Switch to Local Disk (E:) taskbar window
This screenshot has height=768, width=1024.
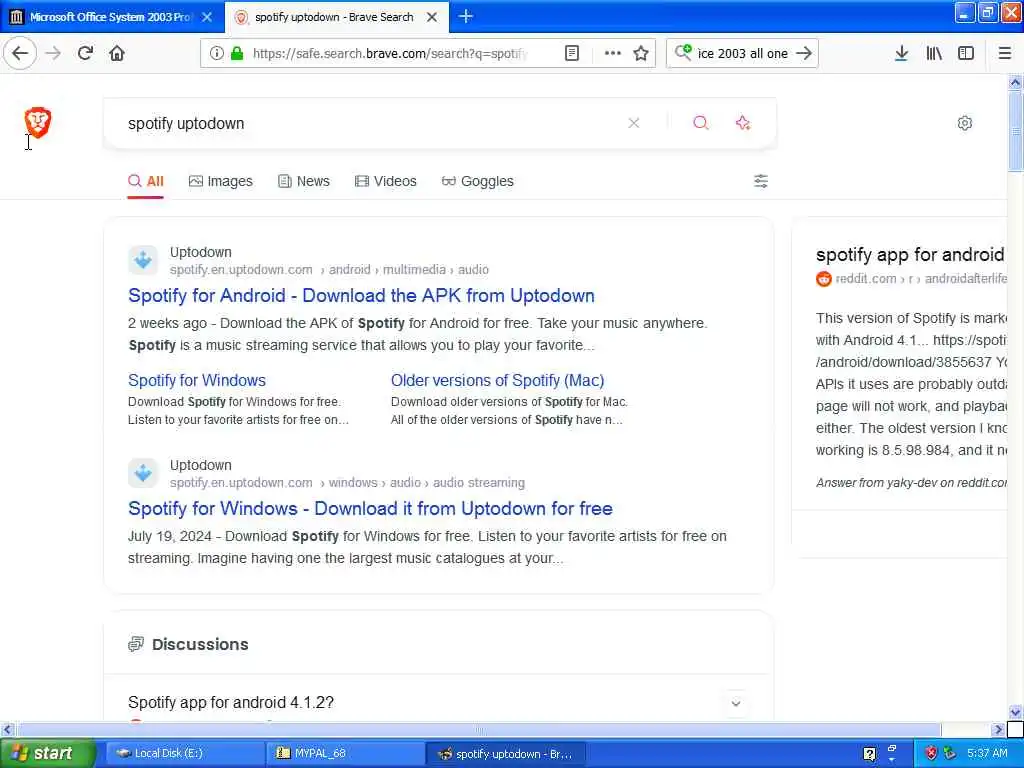tap(184, 753)
